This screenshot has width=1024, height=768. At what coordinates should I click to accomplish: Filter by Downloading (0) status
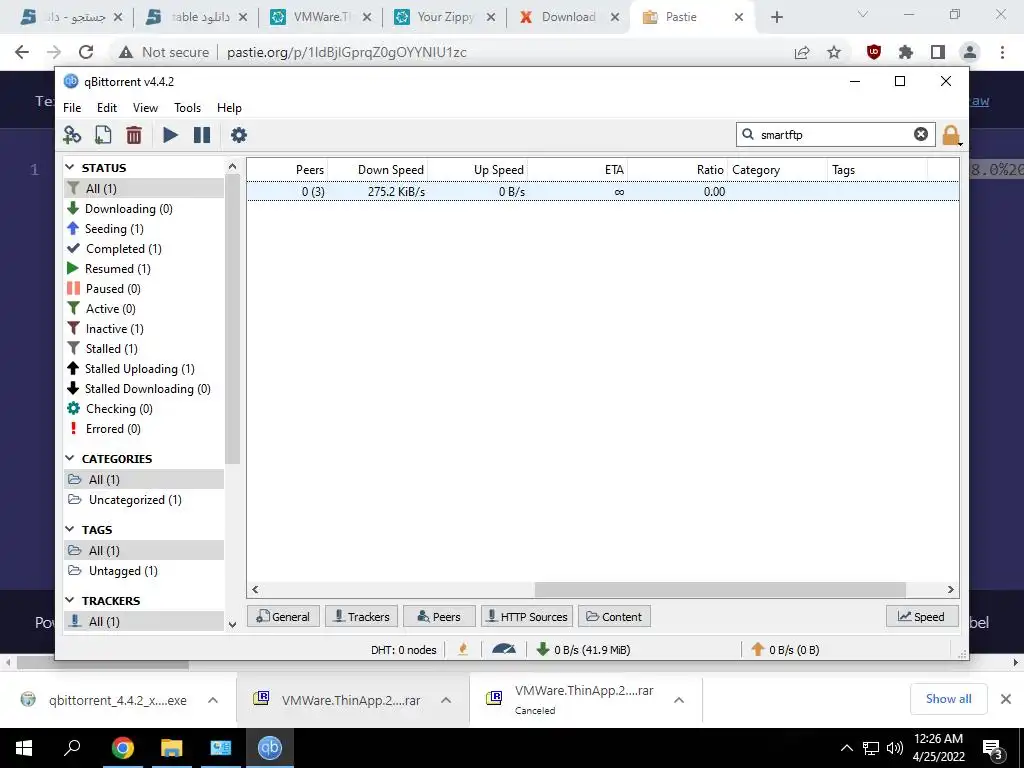click(x=120, y=209)
